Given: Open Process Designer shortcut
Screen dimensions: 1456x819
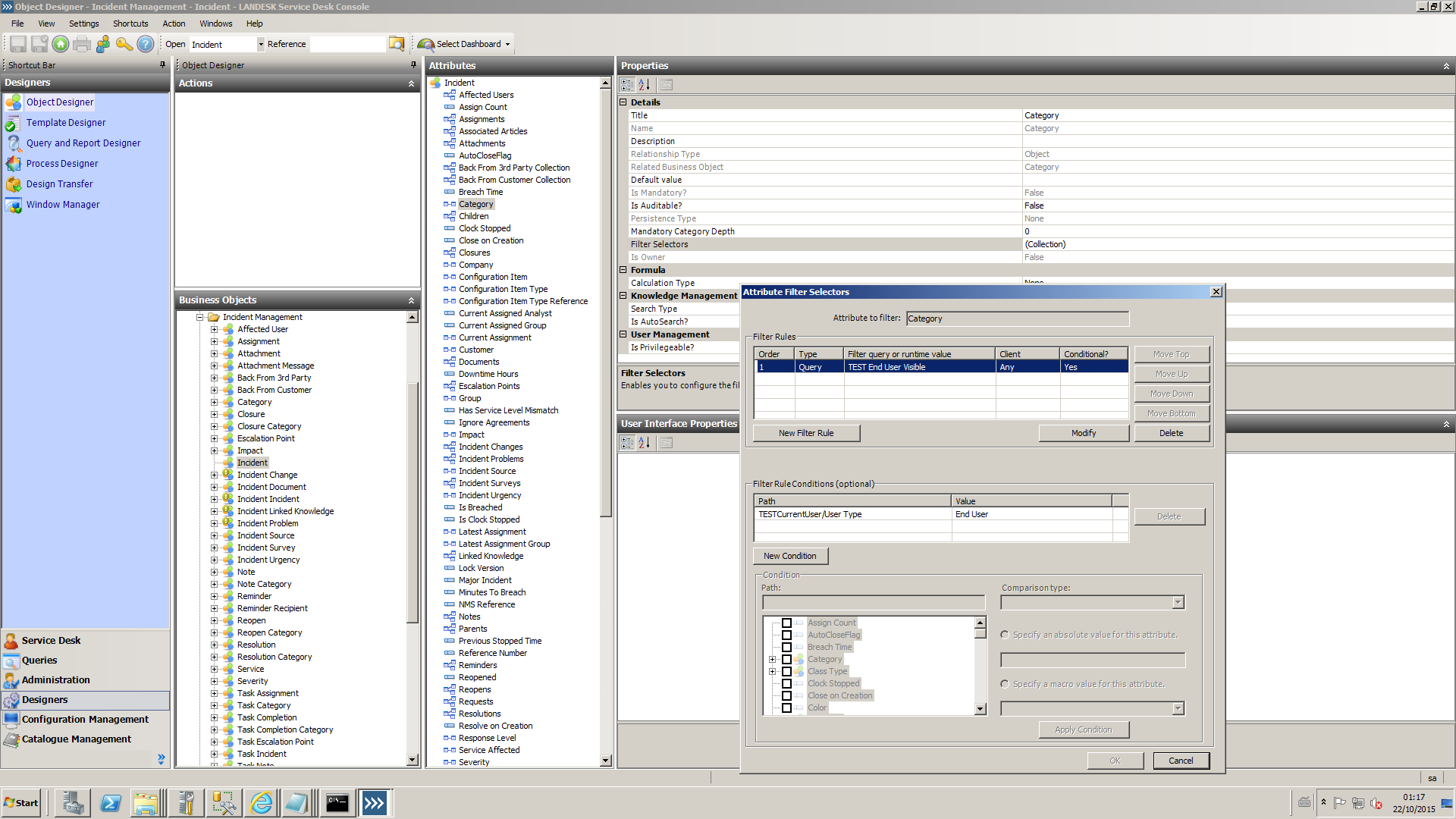Looking at the screenshot, I should pos(62,164).
